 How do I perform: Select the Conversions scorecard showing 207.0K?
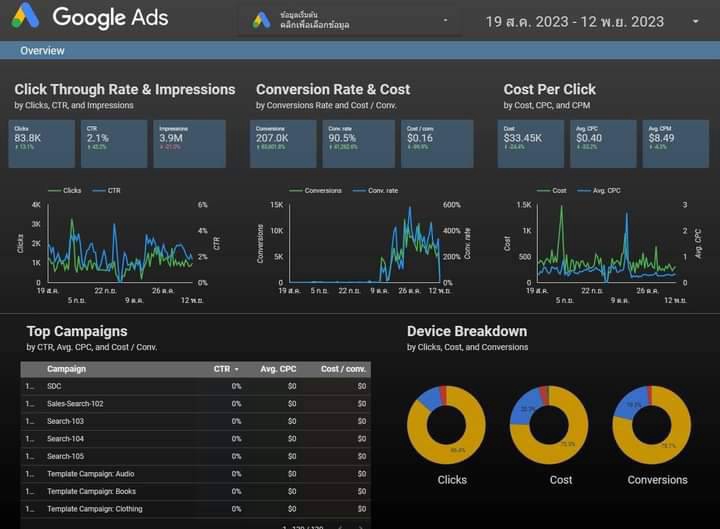click(283, 144)
